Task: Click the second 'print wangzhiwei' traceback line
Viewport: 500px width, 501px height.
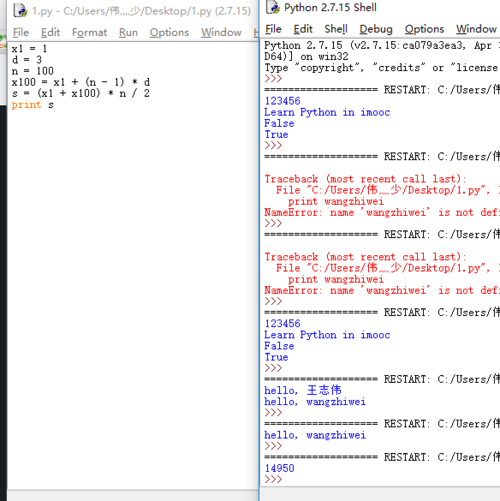Action: 336,279
